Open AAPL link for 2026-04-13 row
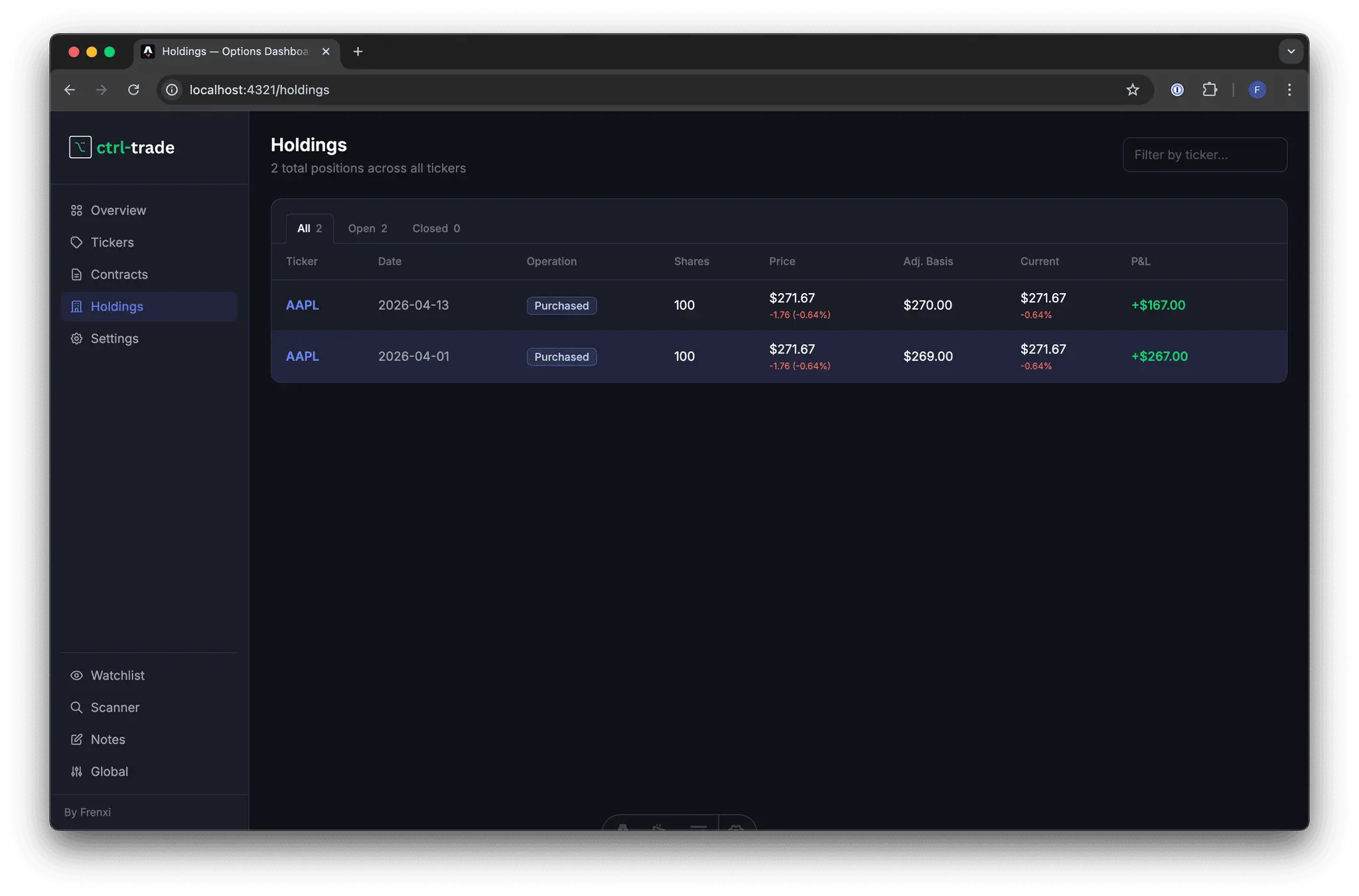The image size is (1359, 896). pos(302,305)
